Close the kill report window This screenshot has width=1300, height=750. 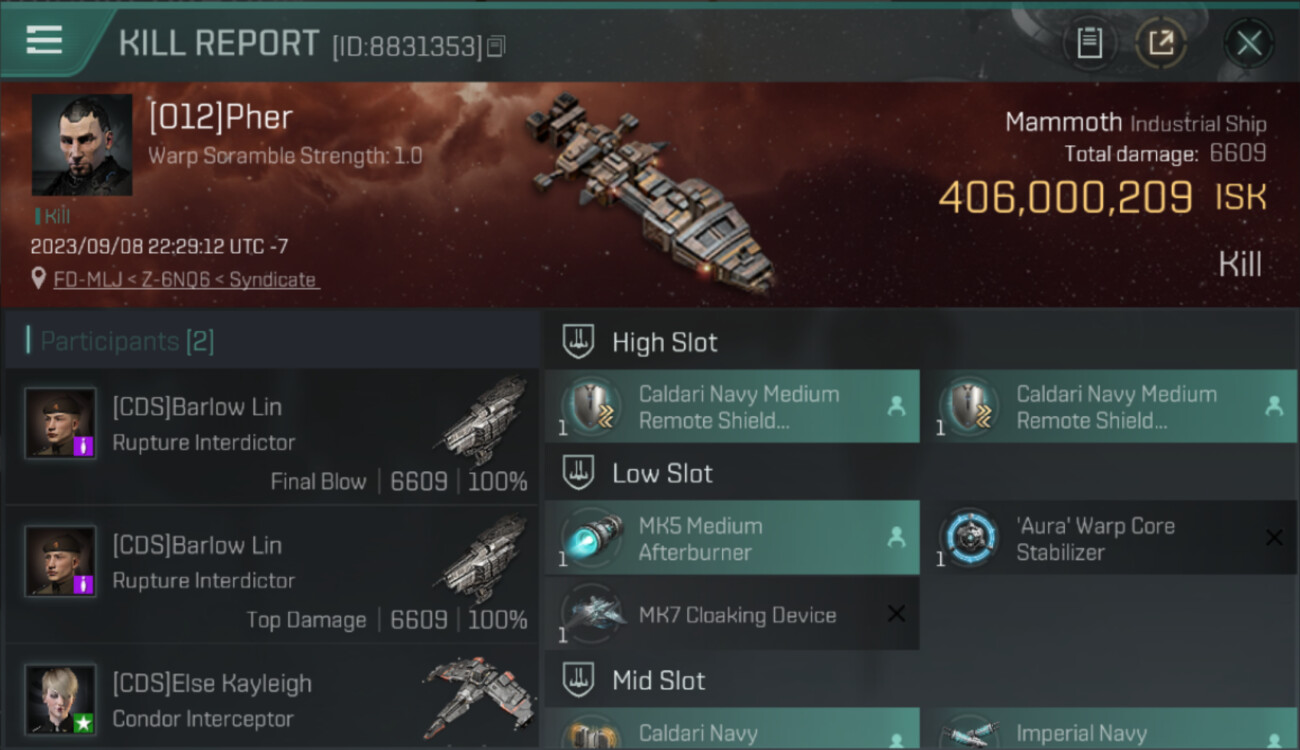coord(1248,43)
